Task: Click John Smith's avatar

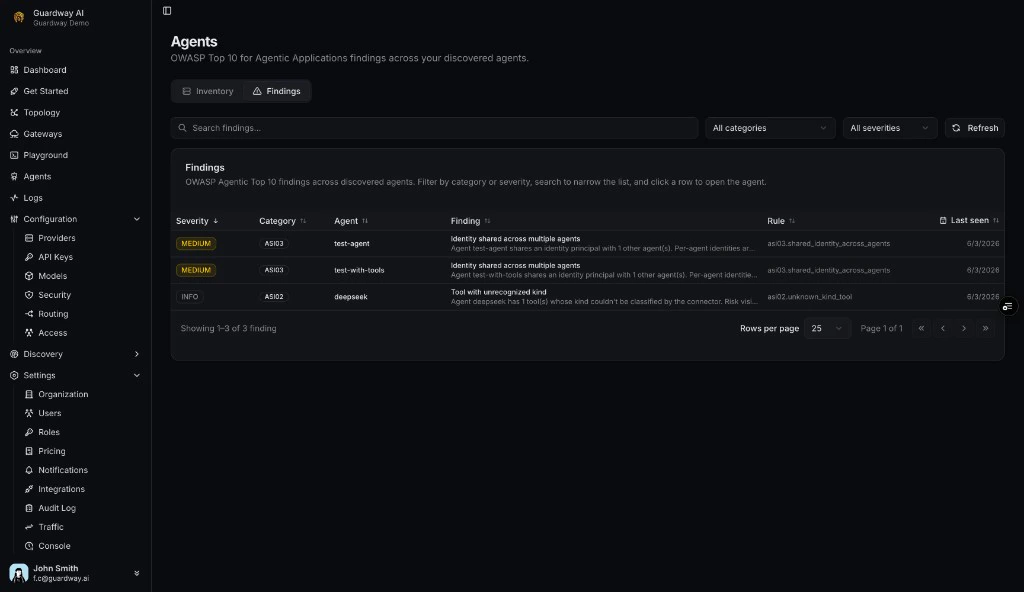Action: point(19,573)
